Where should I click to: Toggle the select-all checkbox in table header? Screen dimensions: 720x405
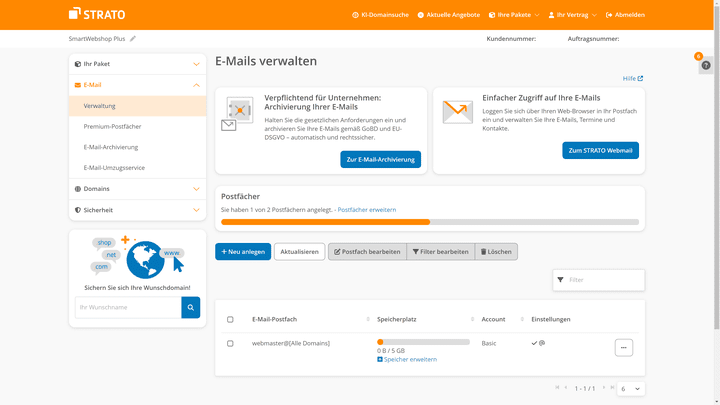[230, 319]
